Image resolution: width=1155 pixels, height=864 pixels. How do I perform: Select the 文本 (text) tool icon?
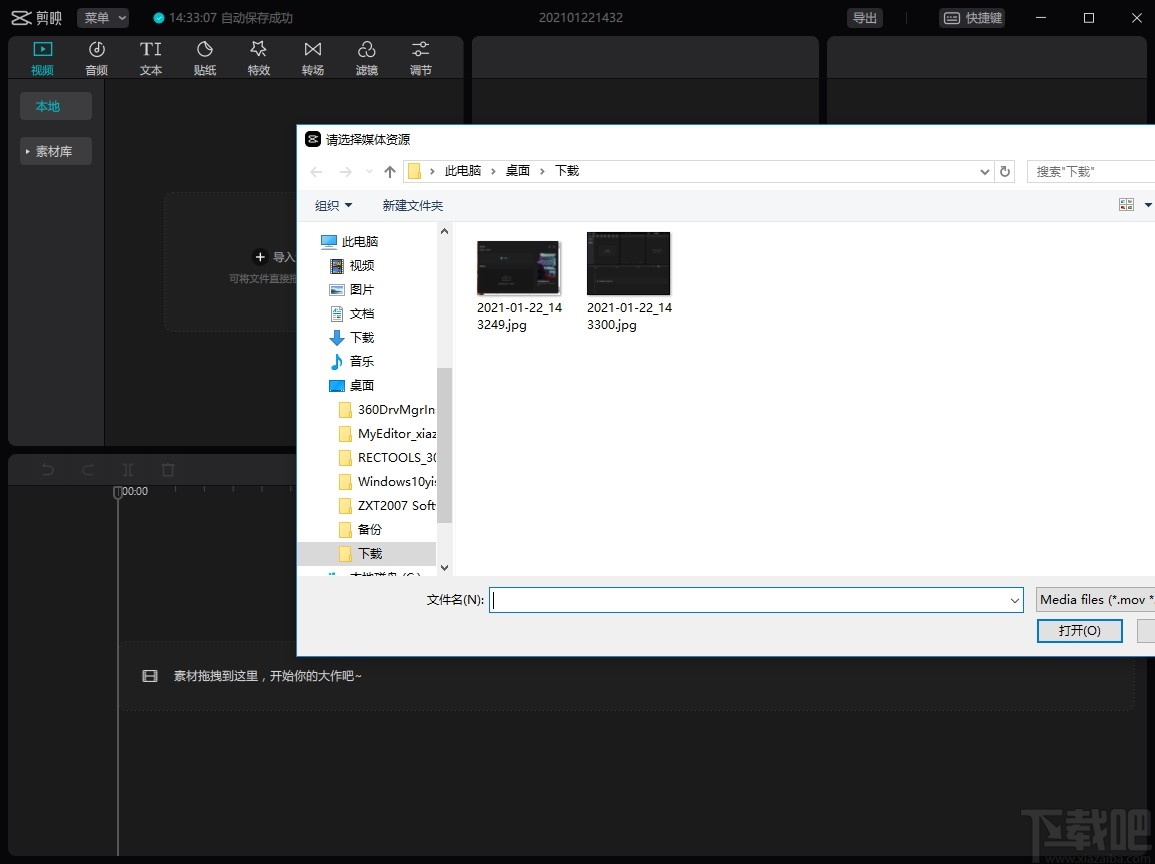coord(151,57)
